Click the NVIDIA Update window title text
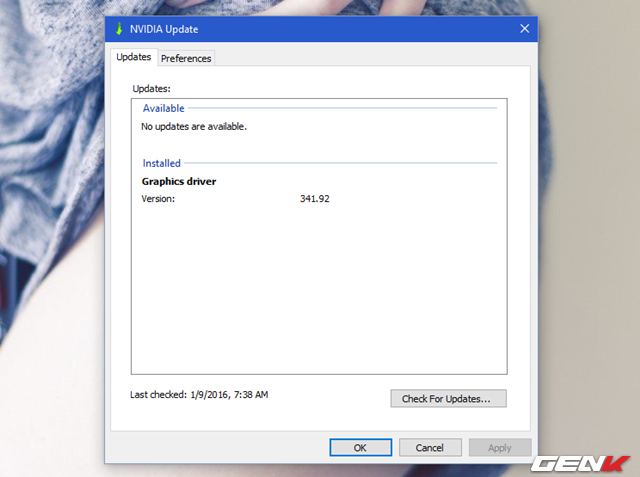Viewport: 640px width, 477px height. point(164,29)
